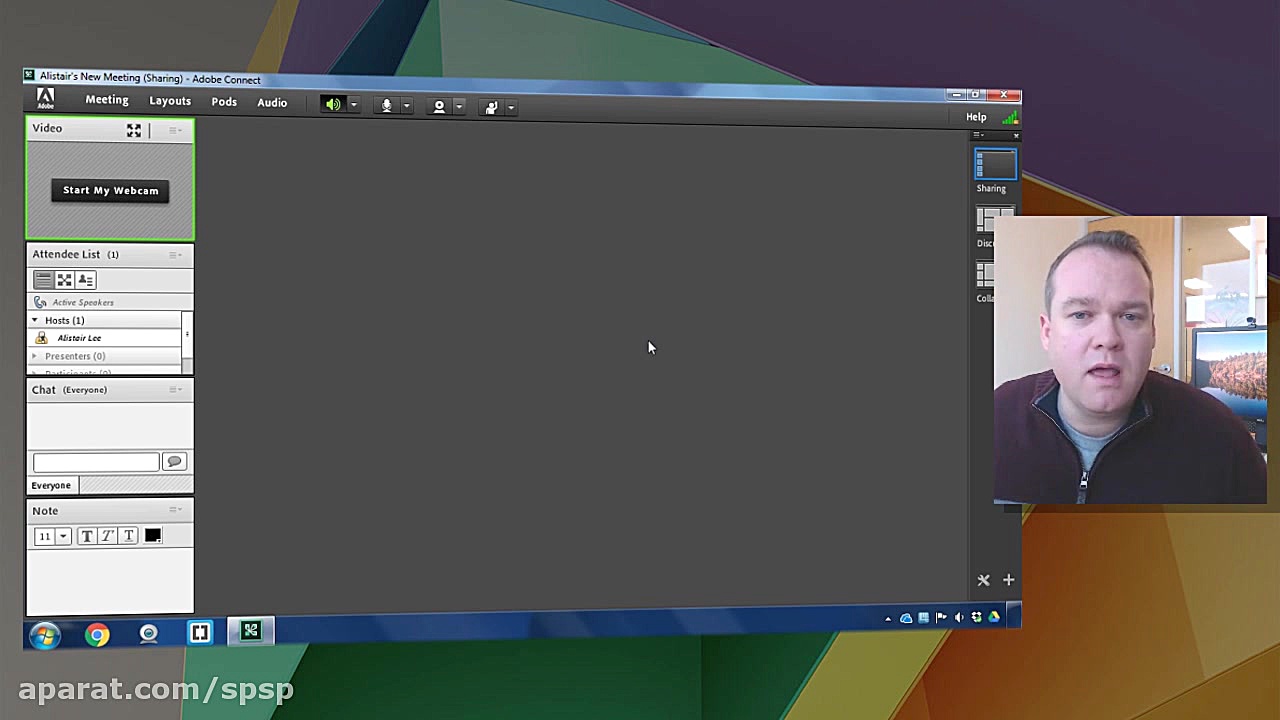Image resolution: width=1280 pixels, height=720 pixels.
Task: Toggle bold text in the Note pod
Action: (x=87, y=536)
